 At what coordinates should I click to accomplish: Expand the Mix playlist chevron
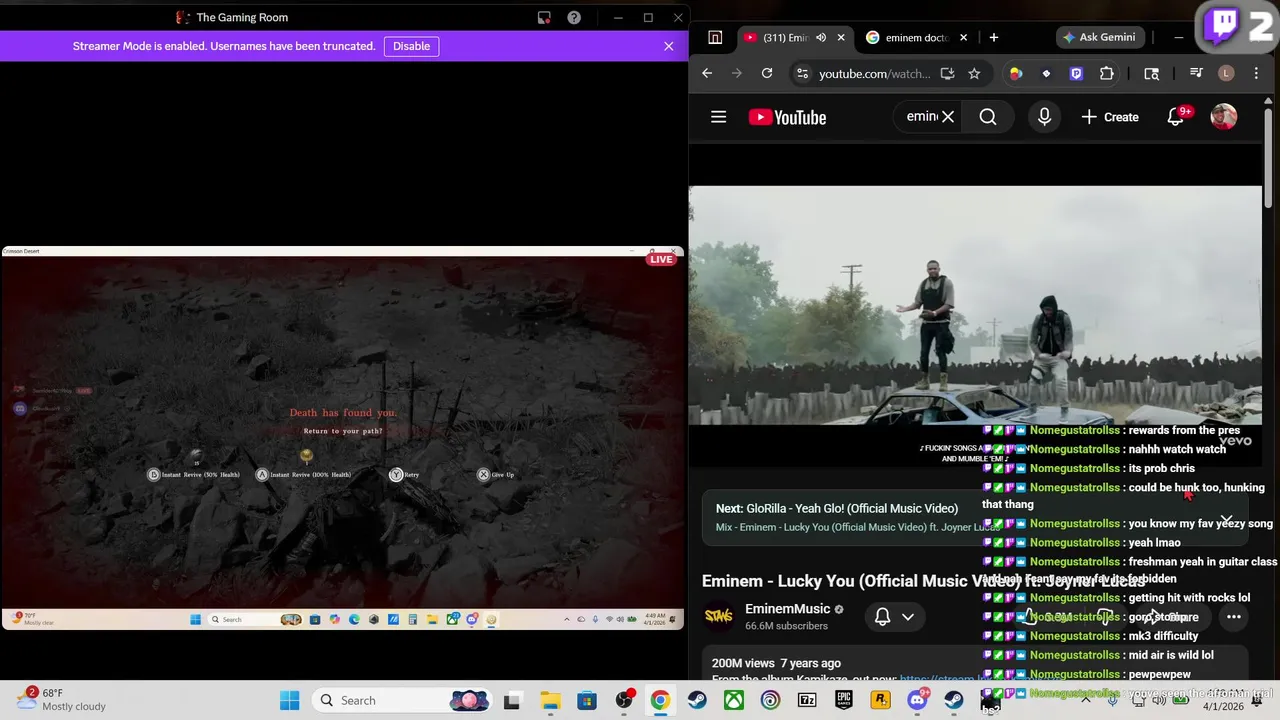click(x=1226, y=518)
